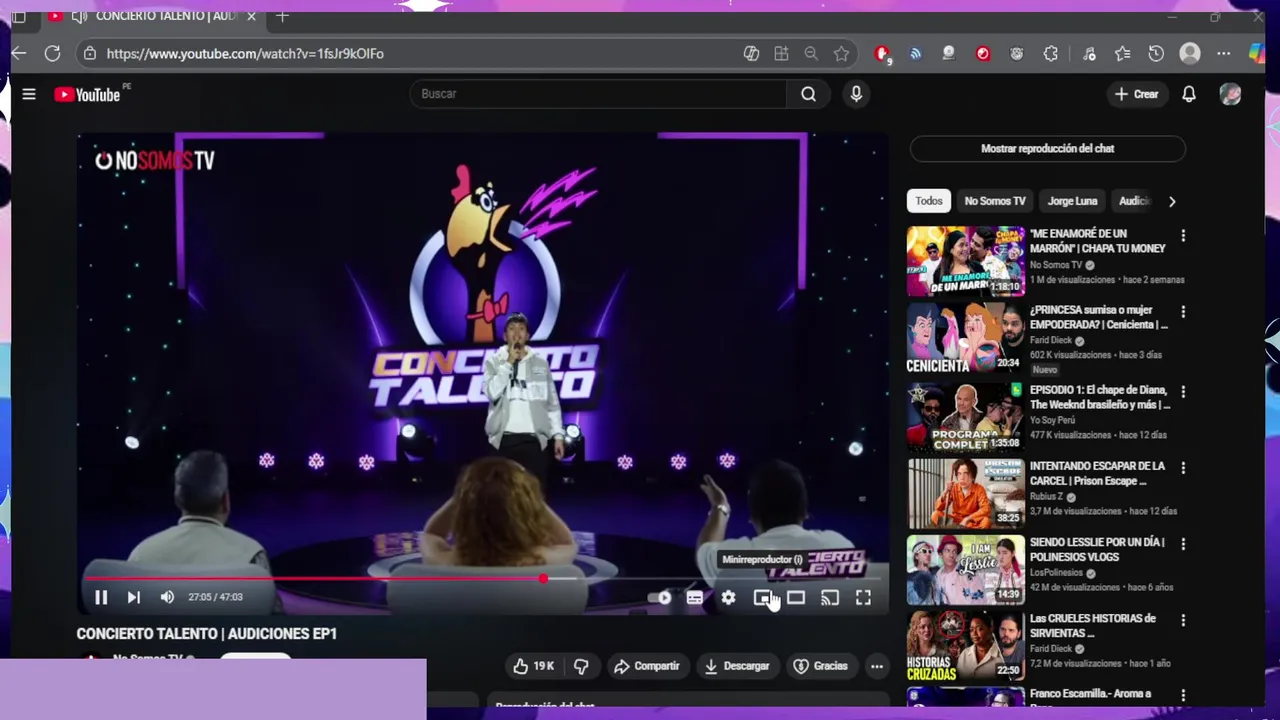Viewport: 1280px width, 720px height.
Task: Send Gracias super thanks
Action: pos(821,666)
